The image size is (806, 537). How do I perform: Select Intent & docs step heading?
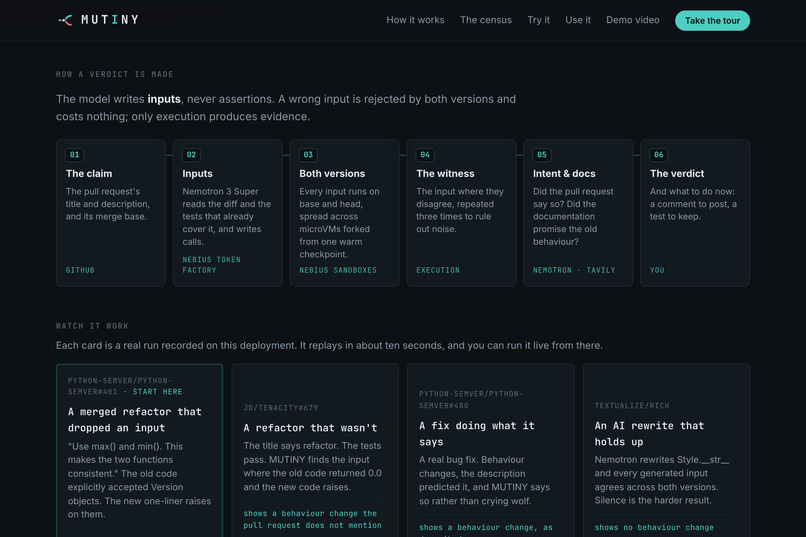coord(564,174)
